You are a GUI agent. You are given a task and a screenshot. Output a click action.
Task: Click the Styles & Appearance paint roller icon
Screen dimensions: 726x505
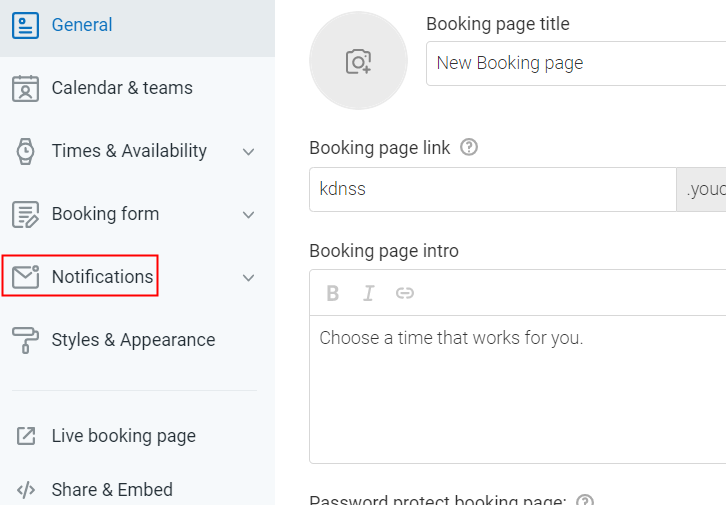25,340
